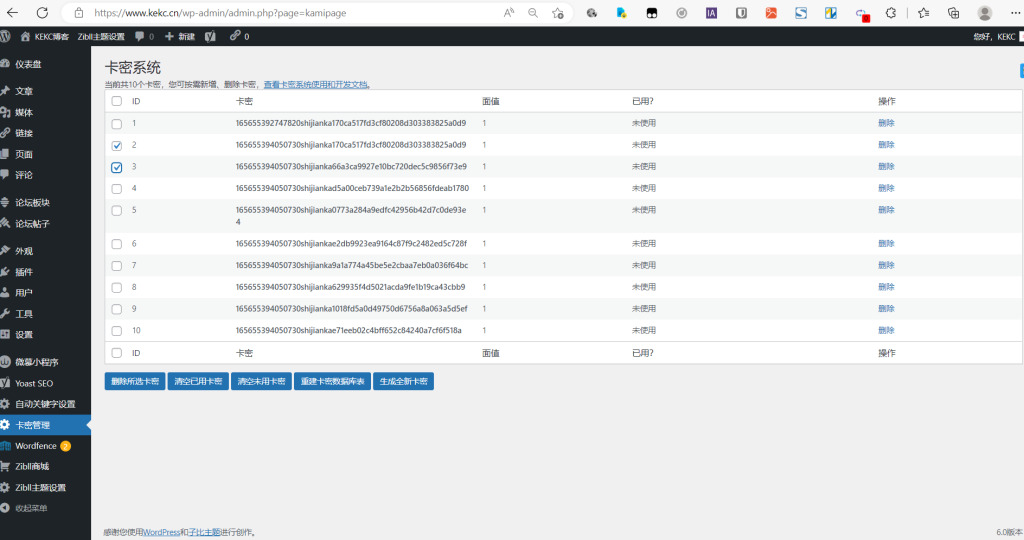This screenshot has height=540, width=1024.
Task: Click the 删除所选卡密 button
Action: tap(135, 381)
